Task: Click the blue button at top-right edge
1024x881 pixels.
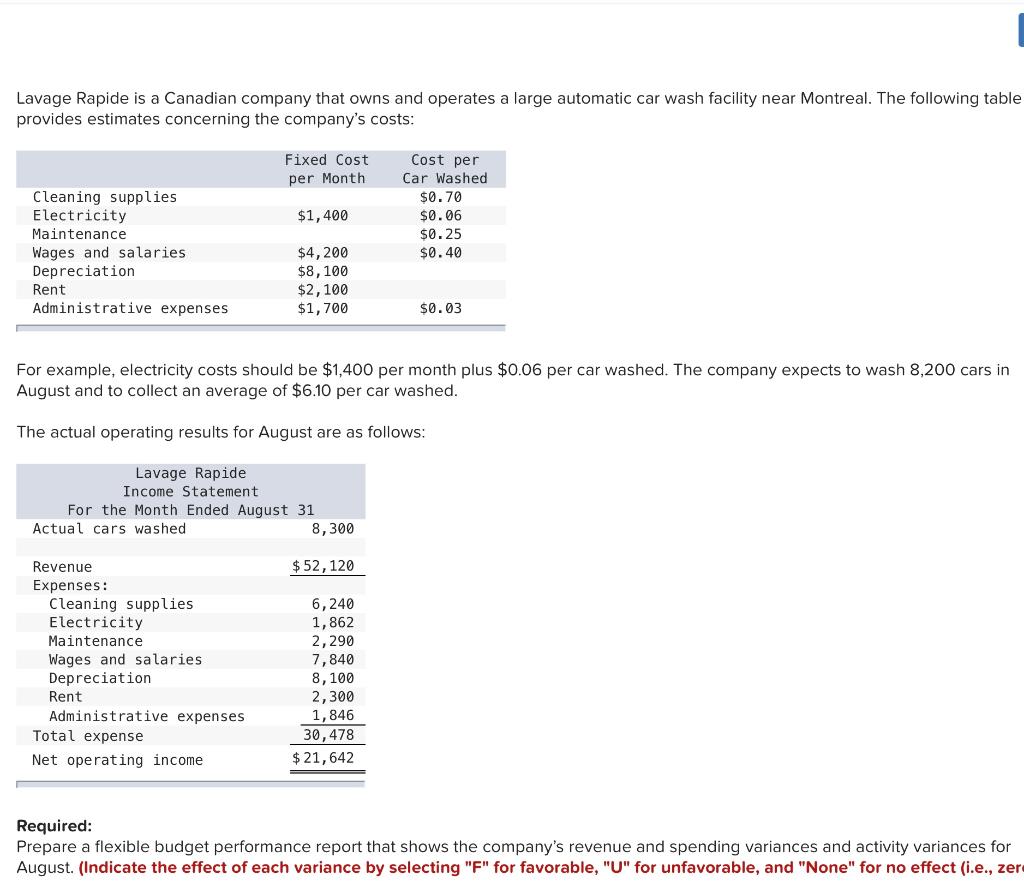Action: [x=1021, y=31]
